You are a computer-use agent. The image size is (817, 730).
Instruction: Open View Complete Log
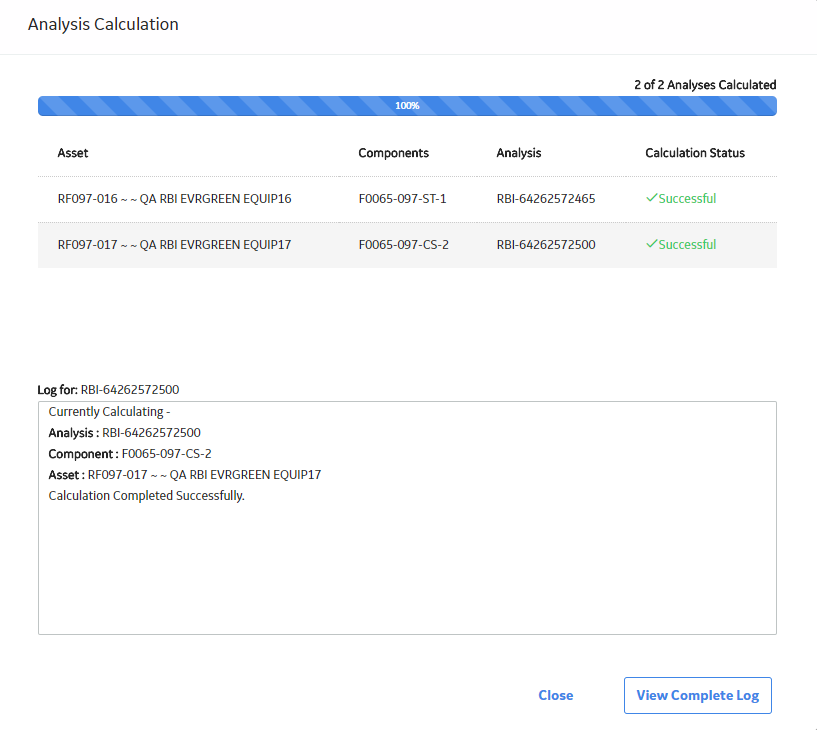tap(698, 695)
